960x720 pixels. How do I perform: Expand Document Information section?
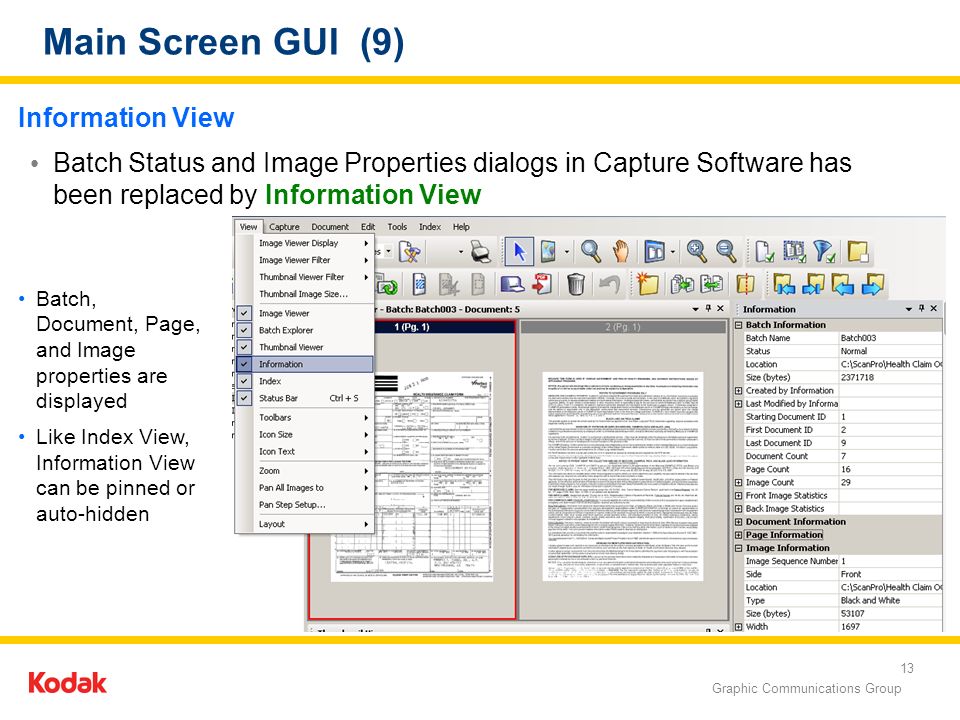coord(739,522)
